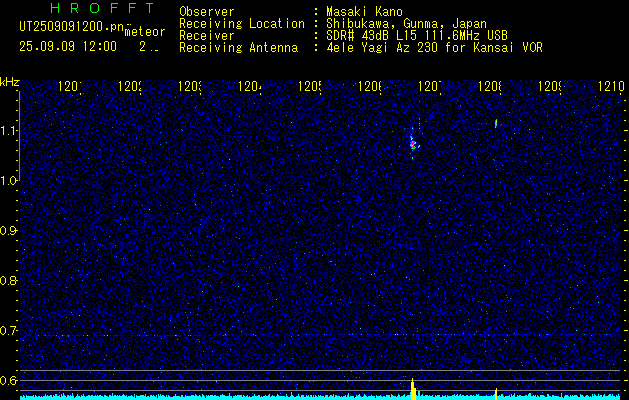Click the Receiving Location label

(242, 24)
